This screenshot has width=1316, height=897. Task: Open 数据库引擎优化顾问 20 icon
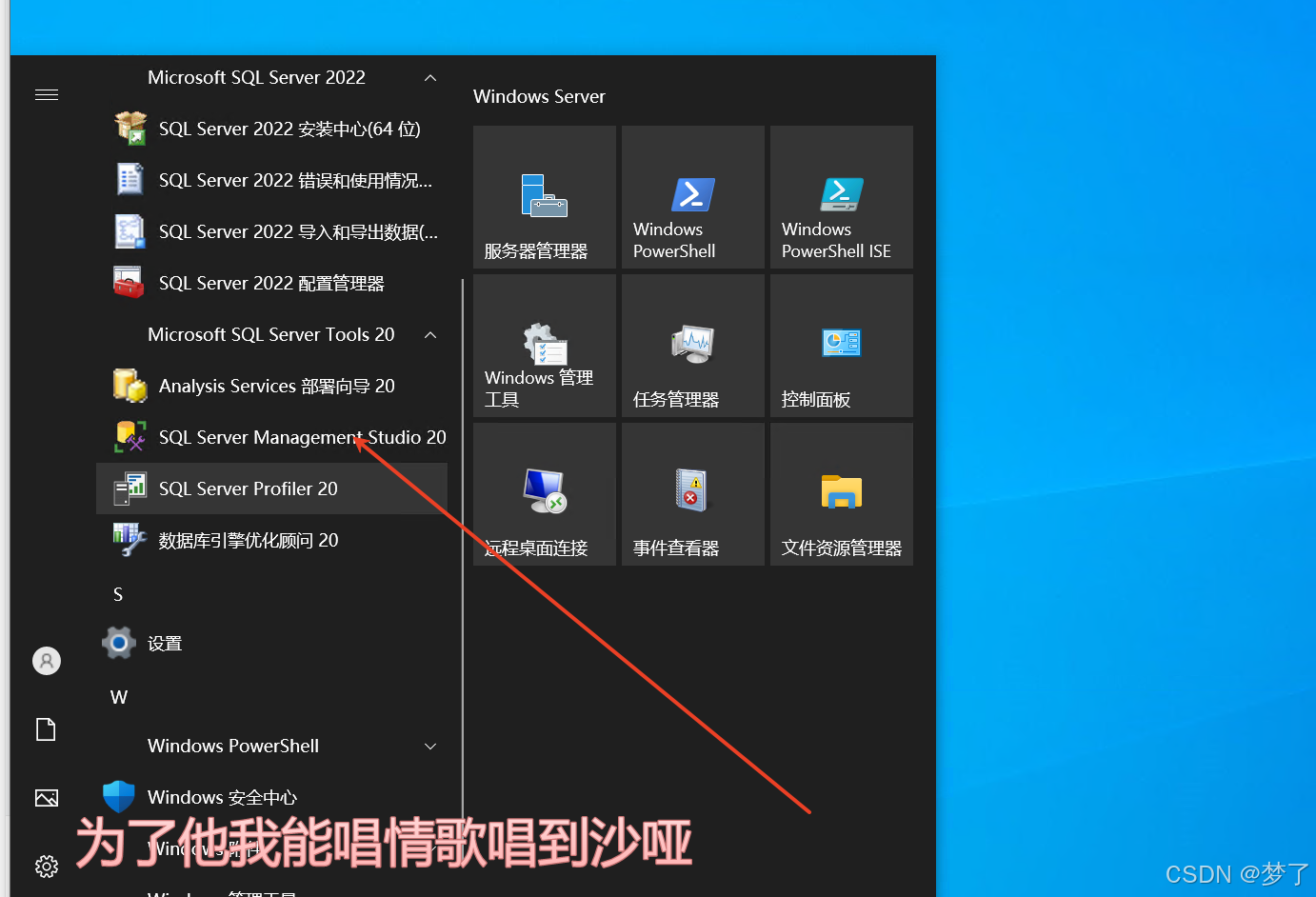tap(130, 540)
